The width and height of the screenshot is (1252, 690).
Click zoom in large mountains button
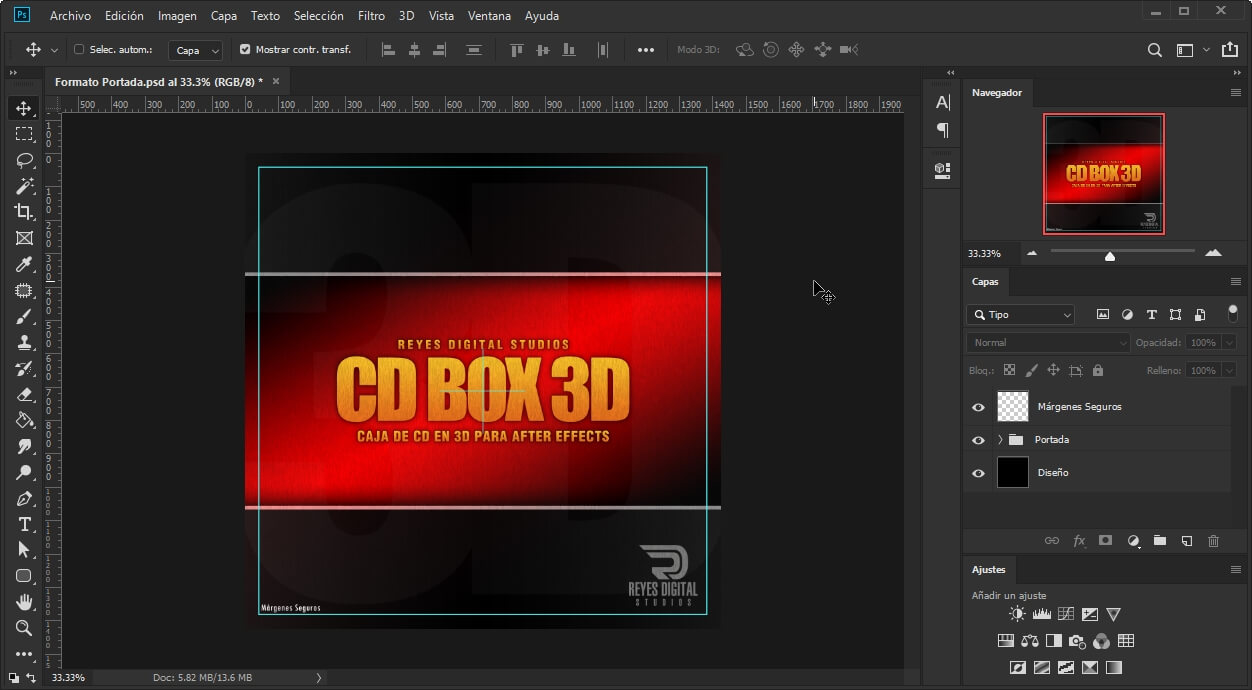(1213, 253)
